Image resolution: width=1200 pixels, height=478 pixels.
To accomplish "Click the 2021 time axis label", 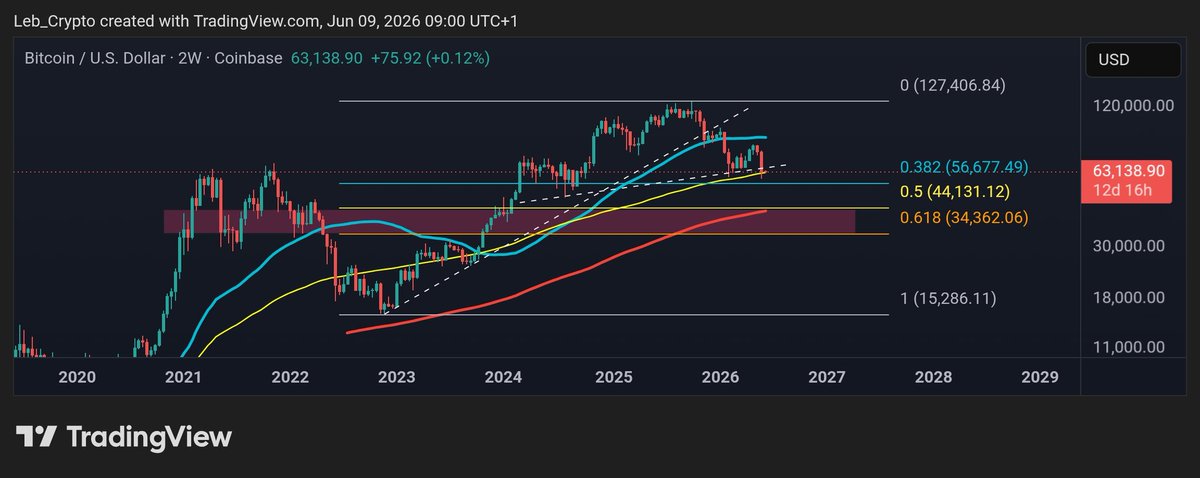I will [x=183, y=377].
